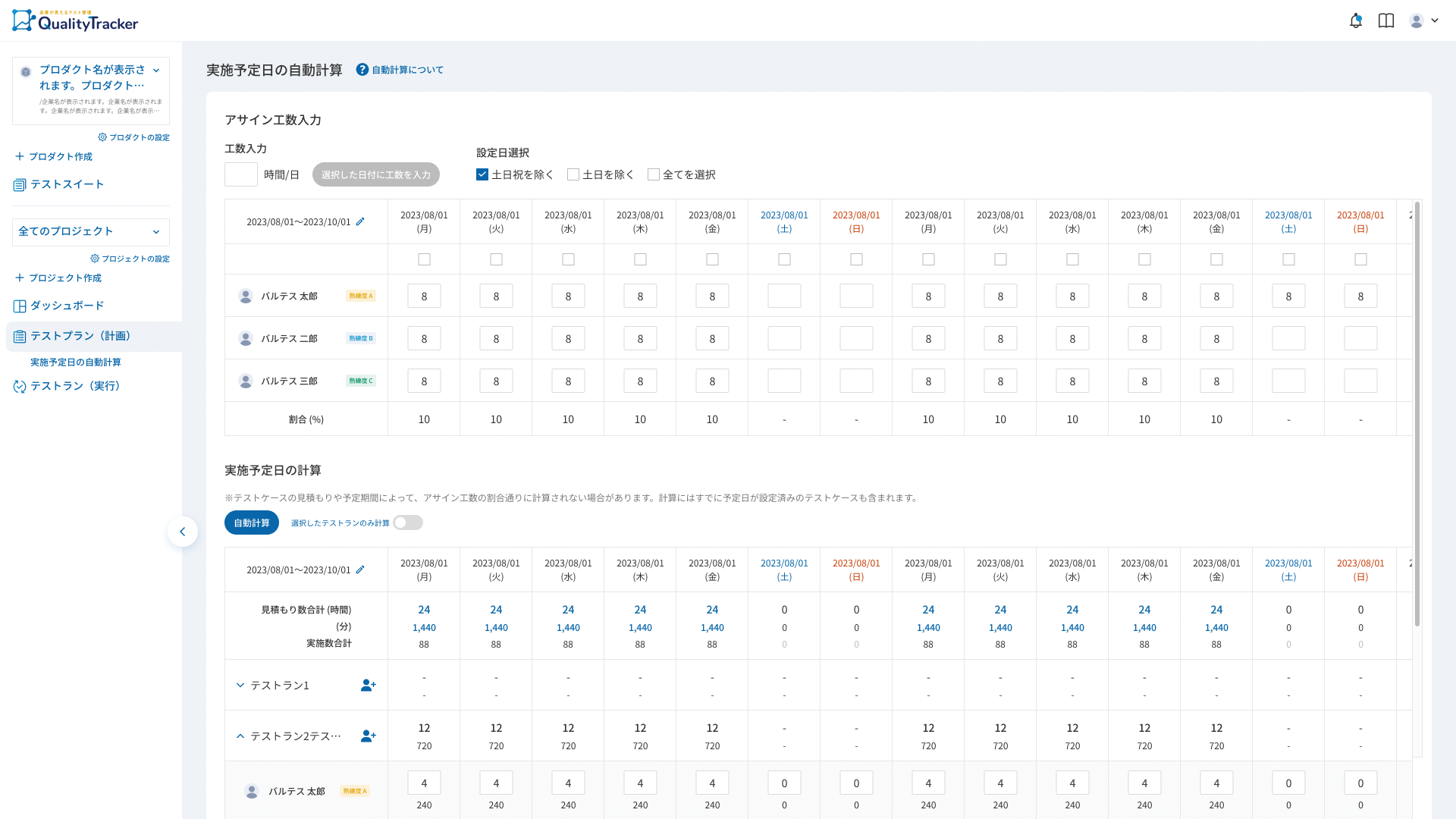Open 実施予定日の自動計算 submenu
This screenshot has width=1456, height=819.
76,362
